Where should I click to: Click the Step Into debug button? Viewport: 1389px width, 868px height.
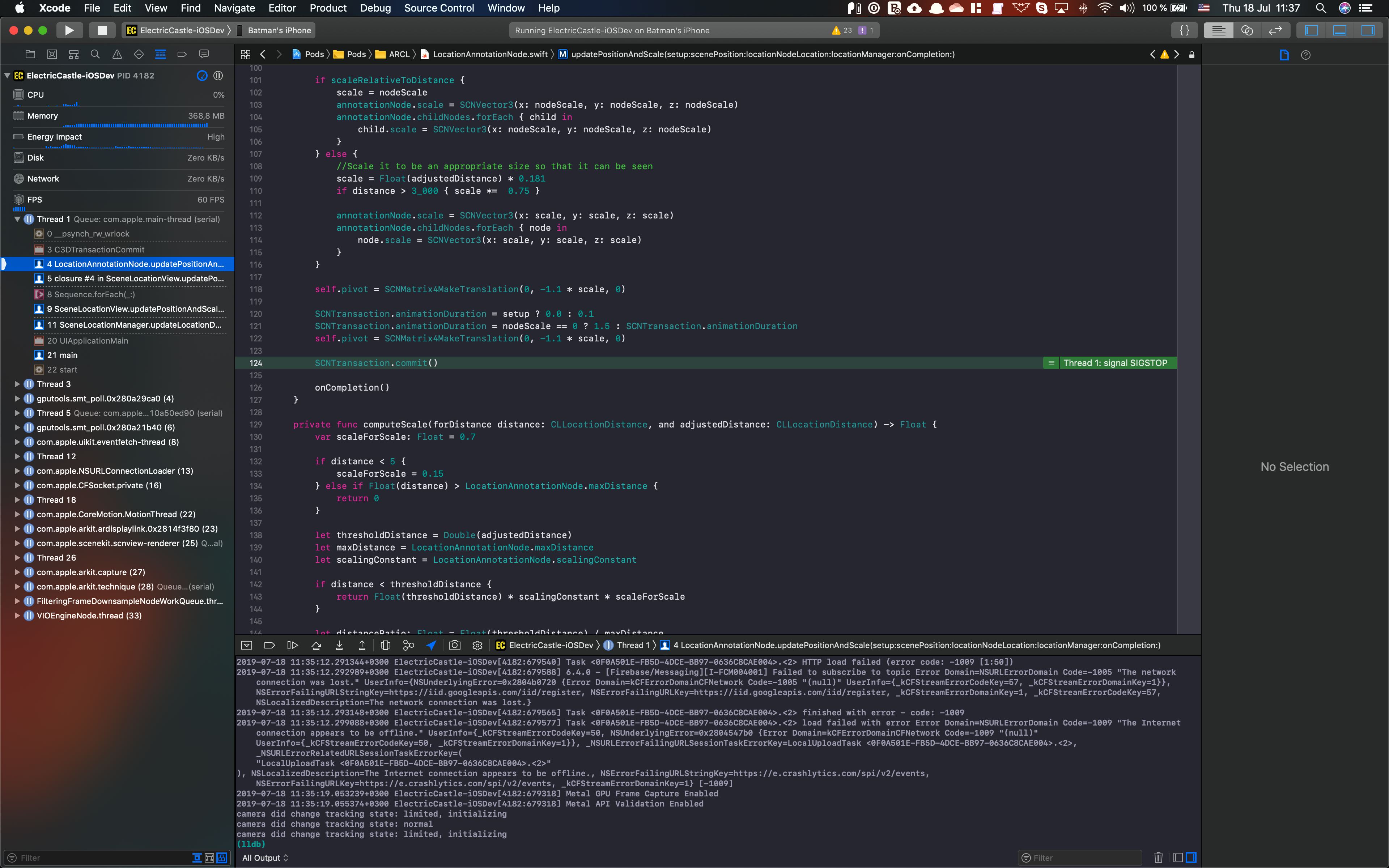tap(339, 645)
